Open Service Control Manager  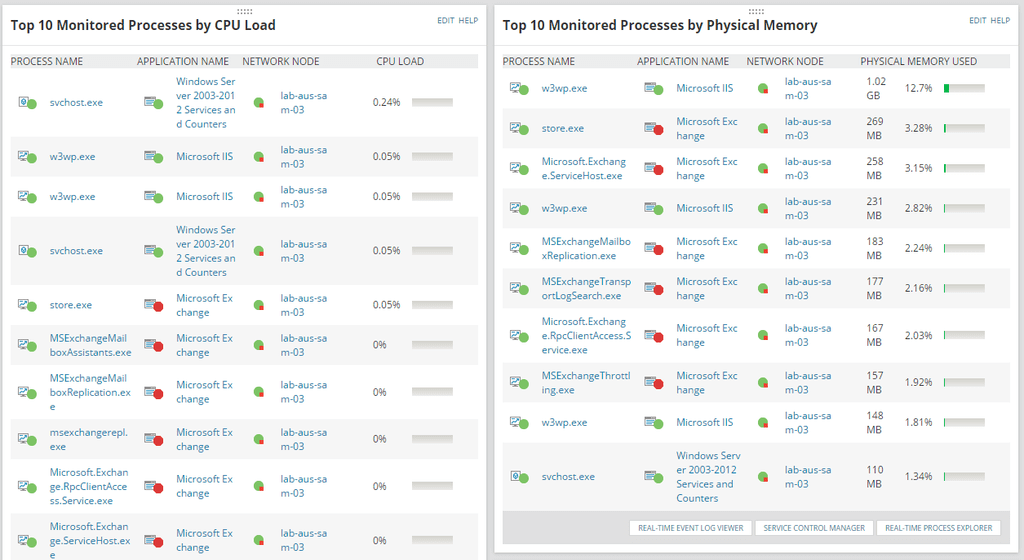tap(814, 528)
